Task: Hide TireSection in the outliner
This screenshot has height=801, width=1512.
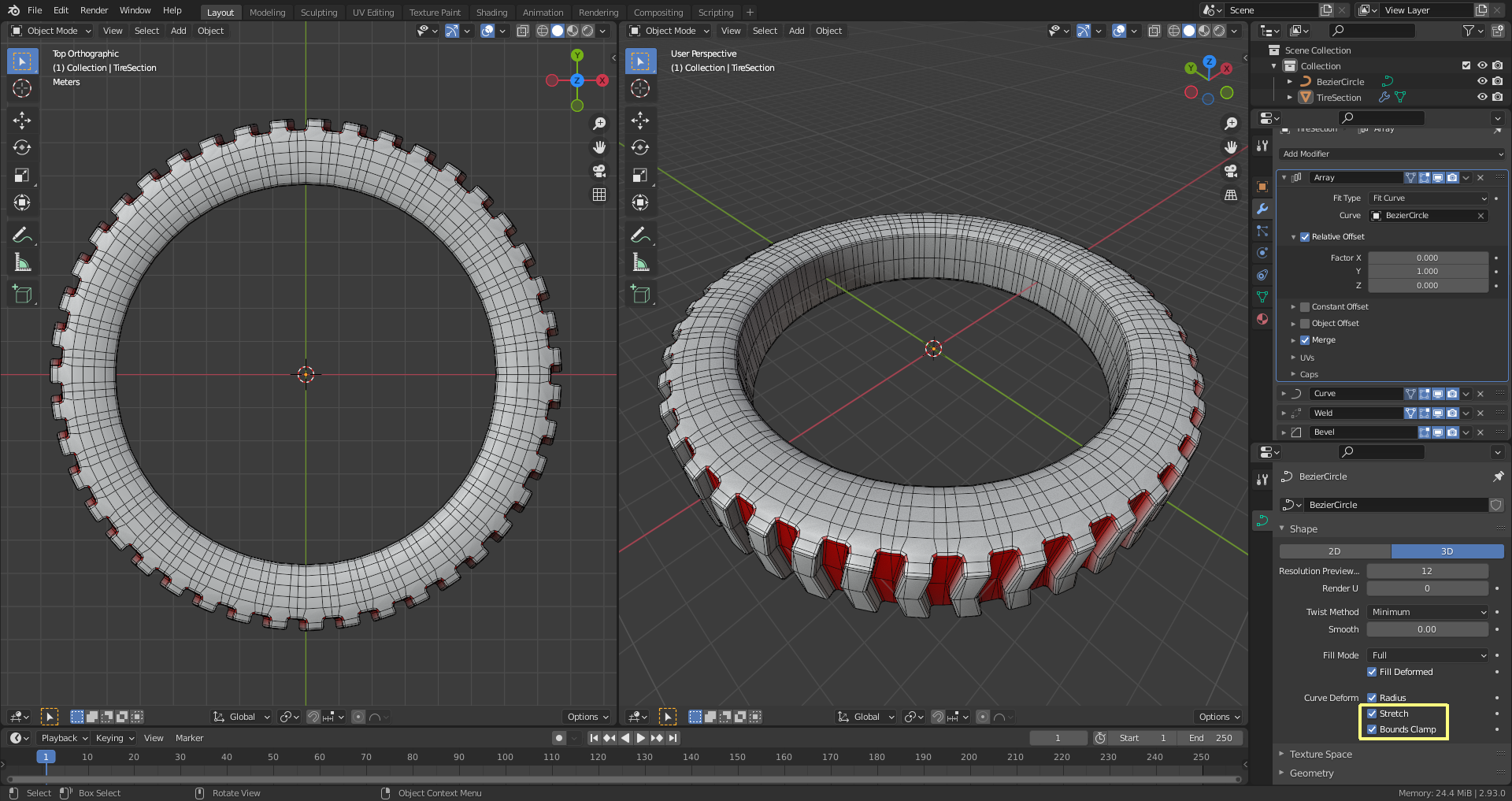Action: [1482, 98]
